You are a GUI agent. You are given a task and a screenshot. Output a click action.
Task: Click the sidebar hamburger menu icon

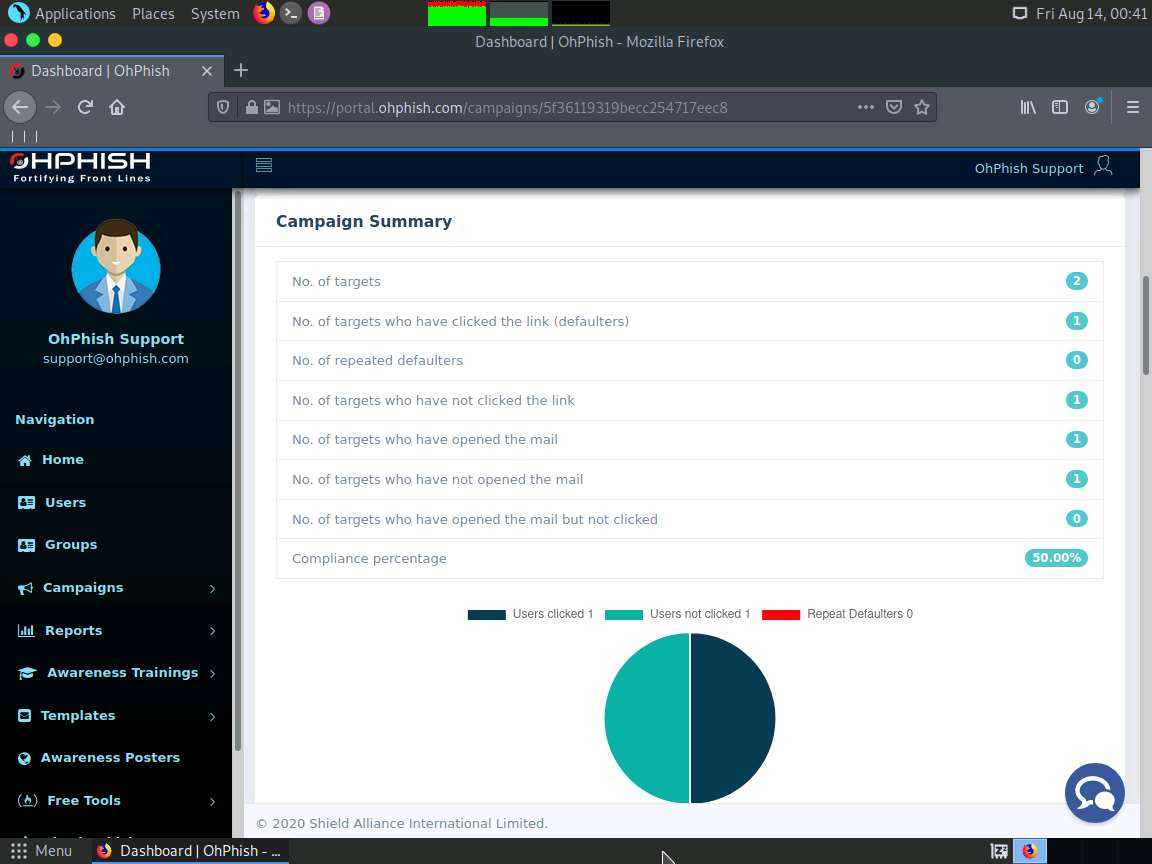click(264, 165)
